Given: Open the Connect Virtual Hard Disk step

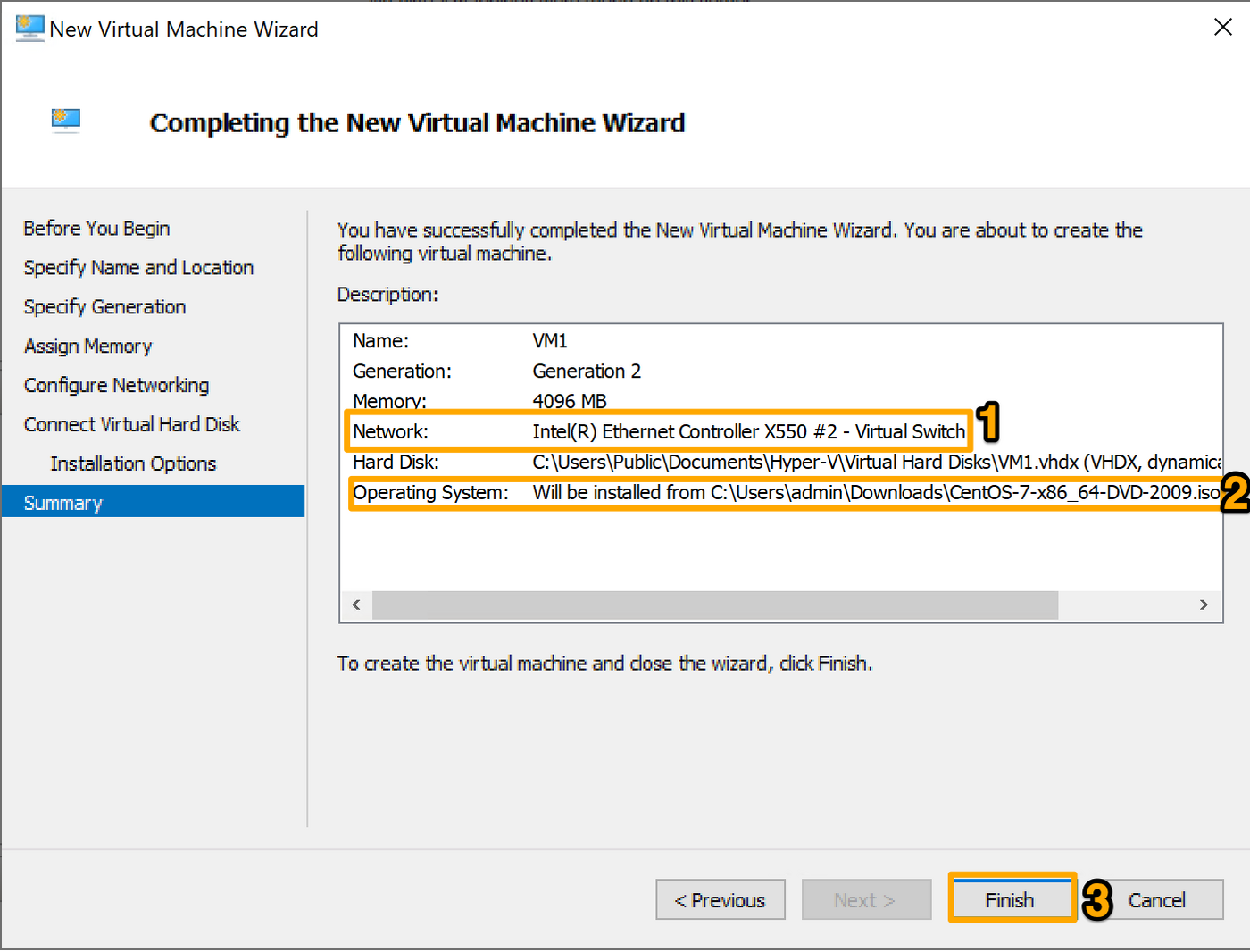Looking at the screenshot, I should tap(131, 424).
